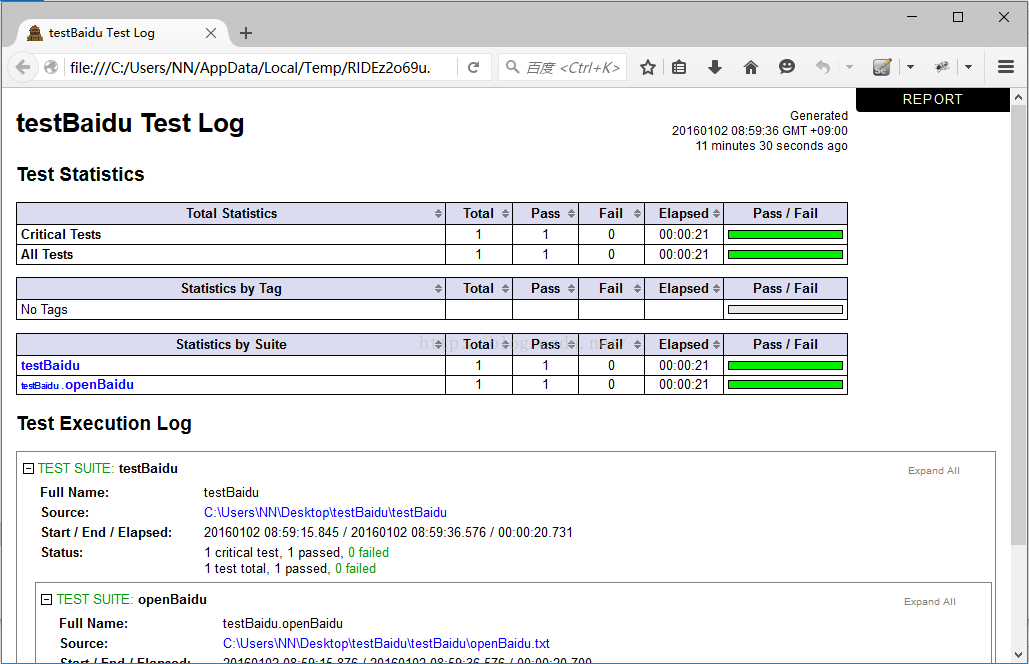Screen dimensions: 1029x664
Task: Click testBaidu suite row pass/fail bar
Action: (786, 365)
